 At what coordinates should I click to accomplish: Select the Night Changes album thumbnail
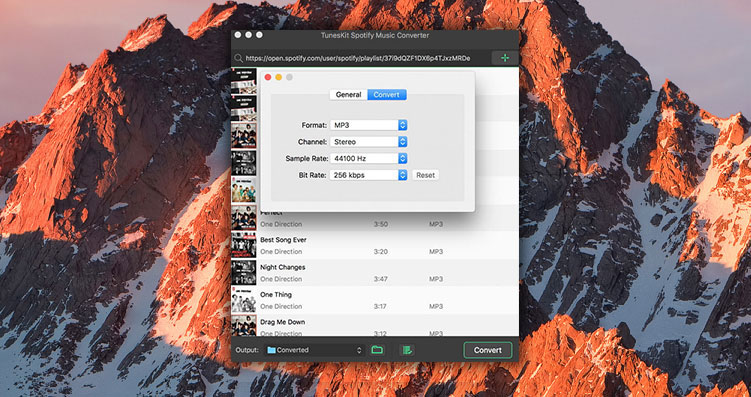244,272
